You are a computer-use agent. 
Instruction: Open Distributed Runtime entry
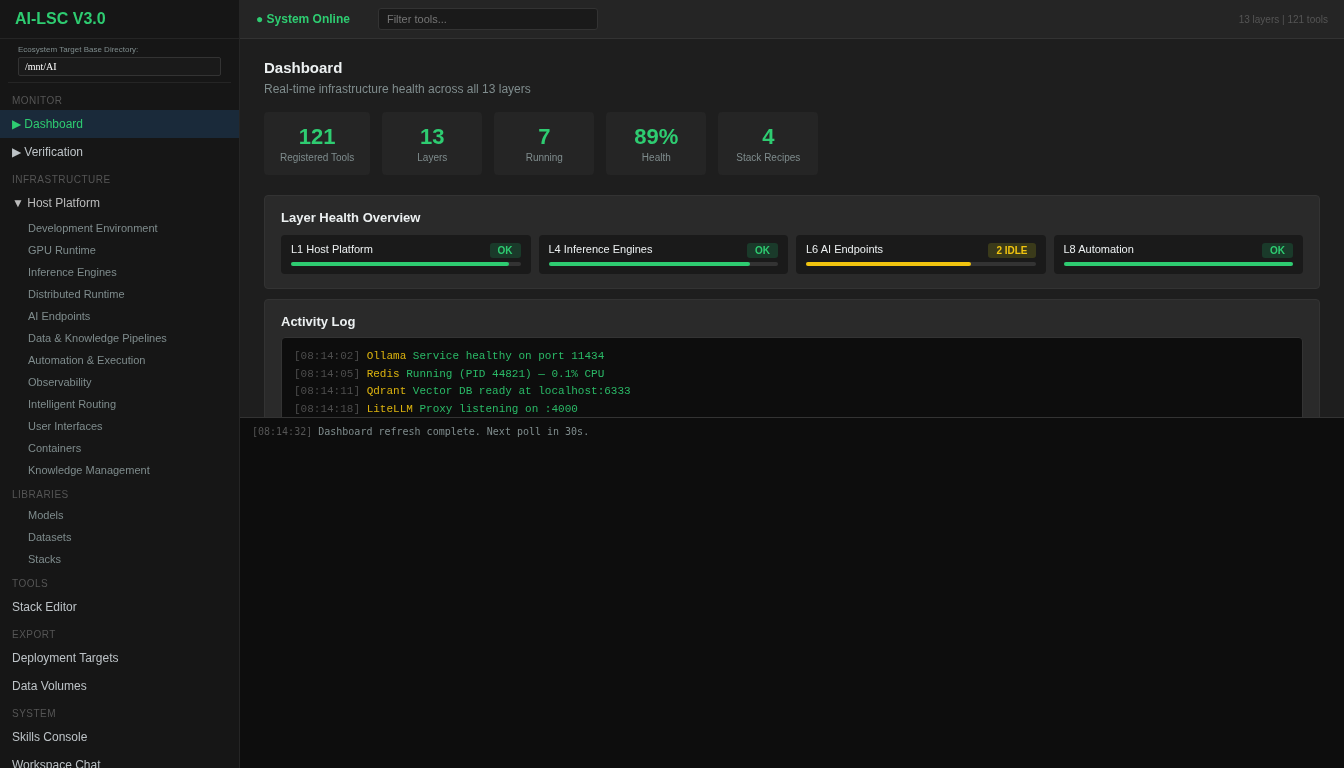[x=119, y=294]
